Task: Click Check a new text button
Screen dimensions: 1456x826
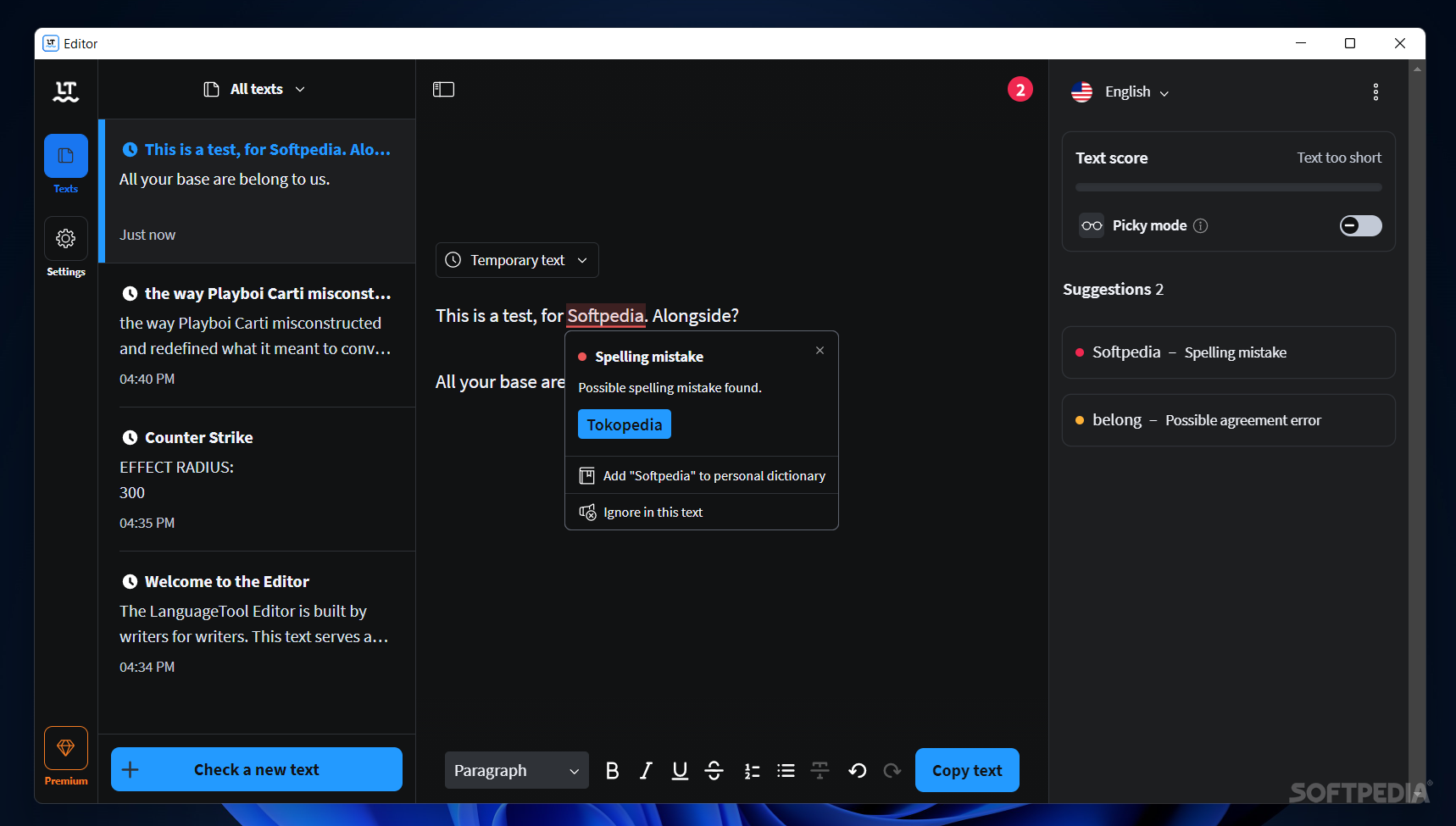Action: (x=257, y=769)
